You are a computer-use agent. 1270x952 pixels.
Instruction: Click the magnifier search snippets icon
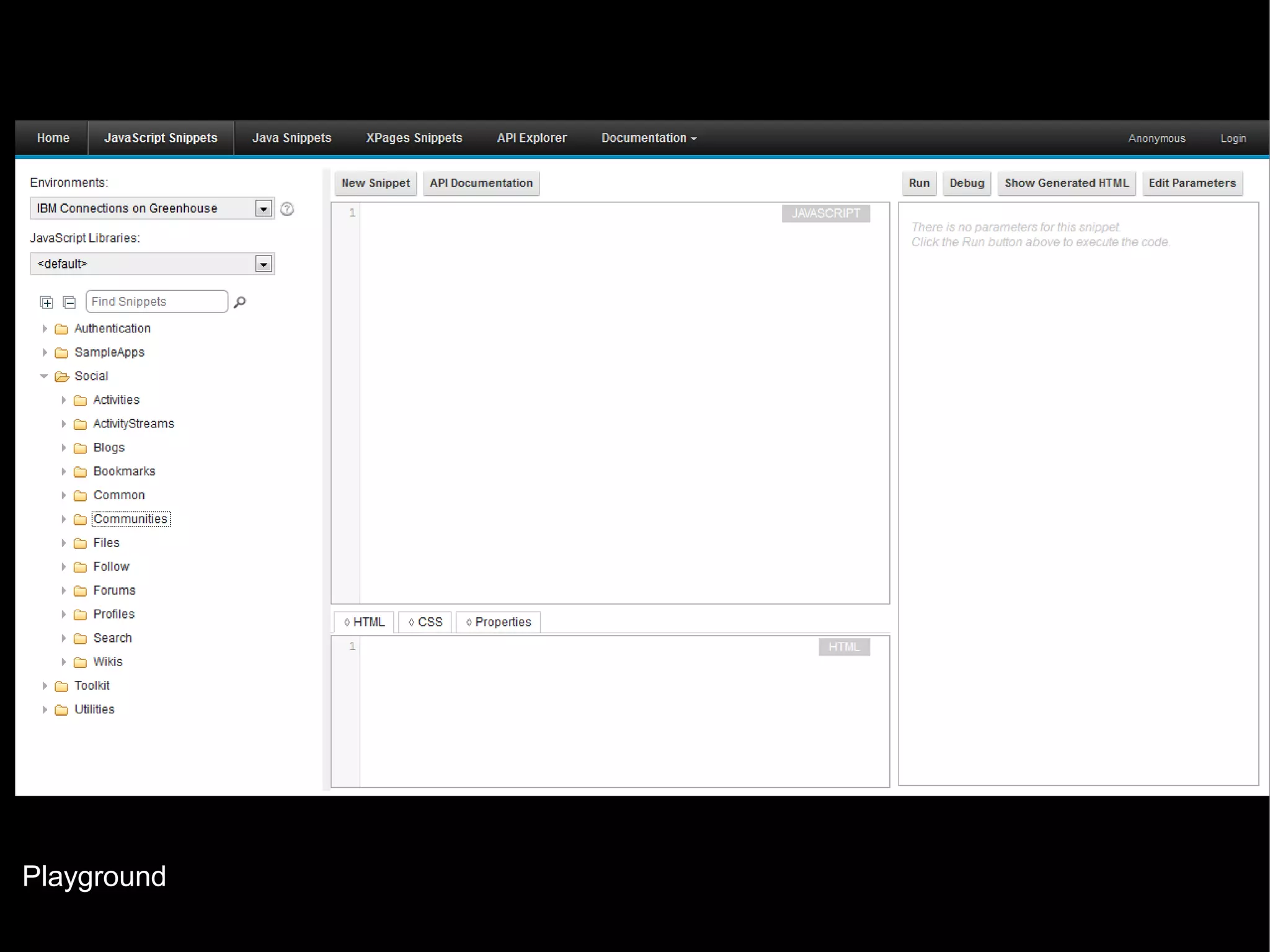click(240, 302)
